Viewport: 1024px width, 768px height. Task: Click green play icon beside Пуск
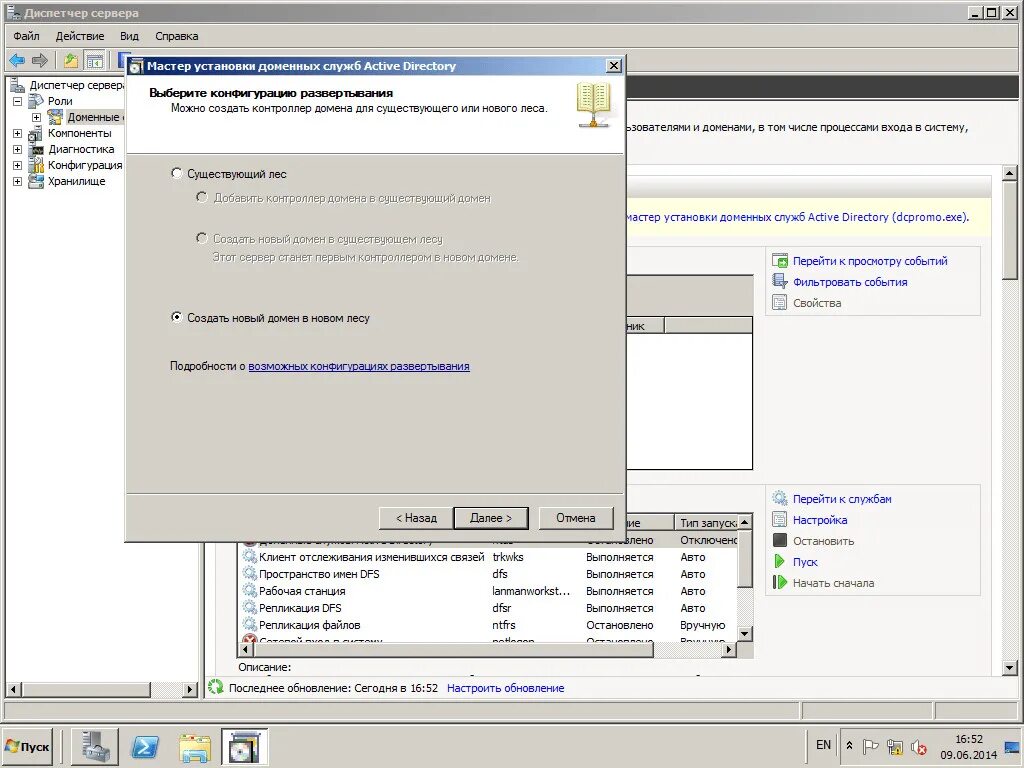click(780, 562)
